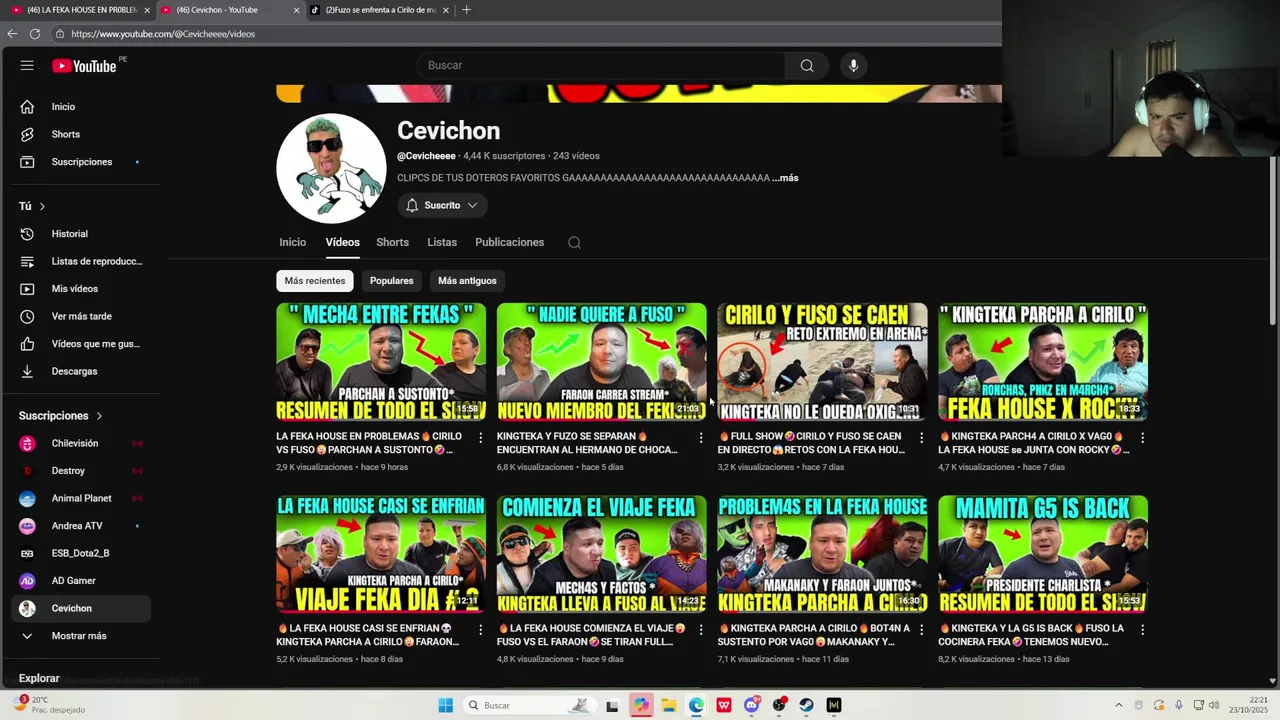Open options for FULL SHOW CIRILO Y FUSO video
Viewport: 1280px width, 720px height.
pos(921,438)
